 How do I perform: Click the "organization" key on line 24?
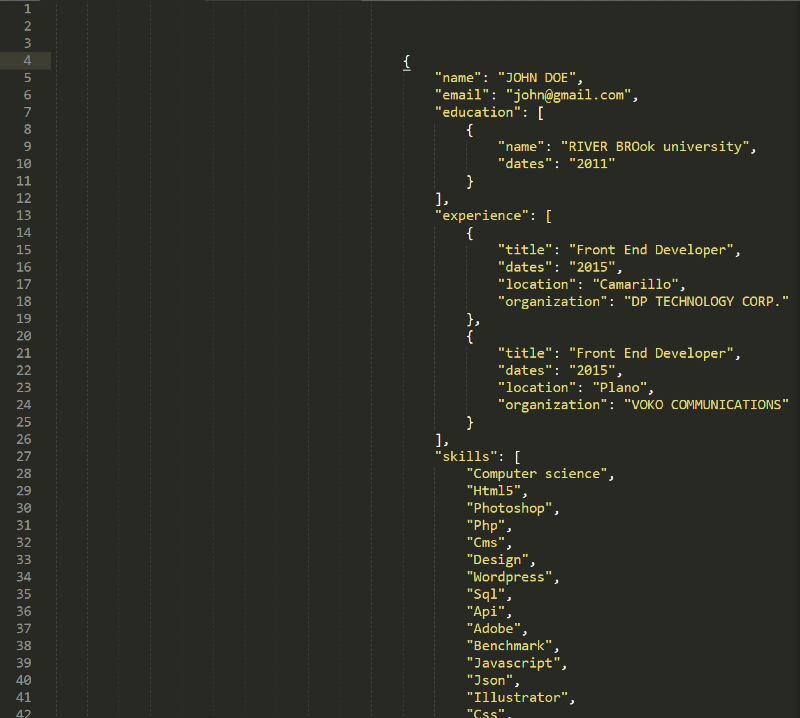click(553, 405)
